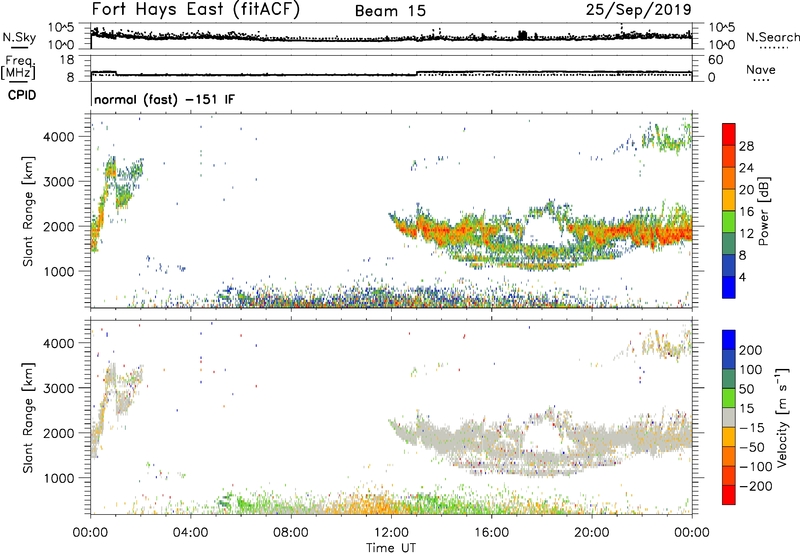The image size is (800, 554).
Task: Click the 'Nave' legend label
Action: 761,69
